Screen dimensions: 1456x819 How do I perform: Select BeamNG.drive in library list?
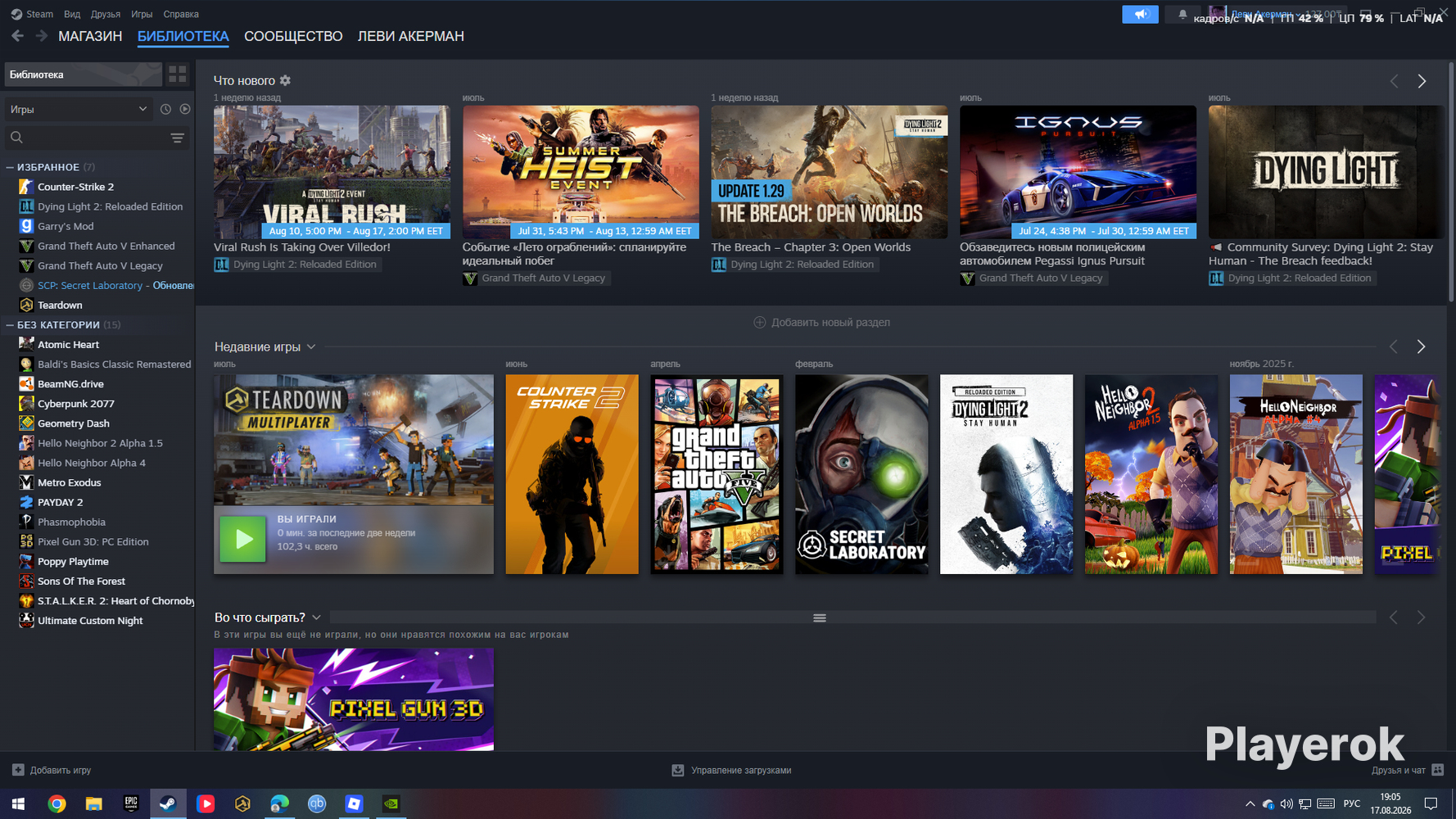click(x=70, y=384)
